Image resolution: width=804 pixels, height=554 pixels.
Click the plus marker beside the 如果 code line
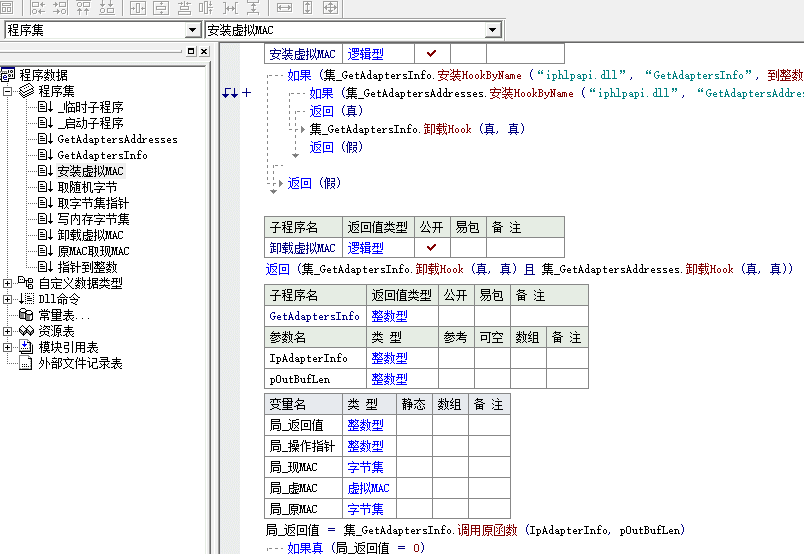pos(247,93)
